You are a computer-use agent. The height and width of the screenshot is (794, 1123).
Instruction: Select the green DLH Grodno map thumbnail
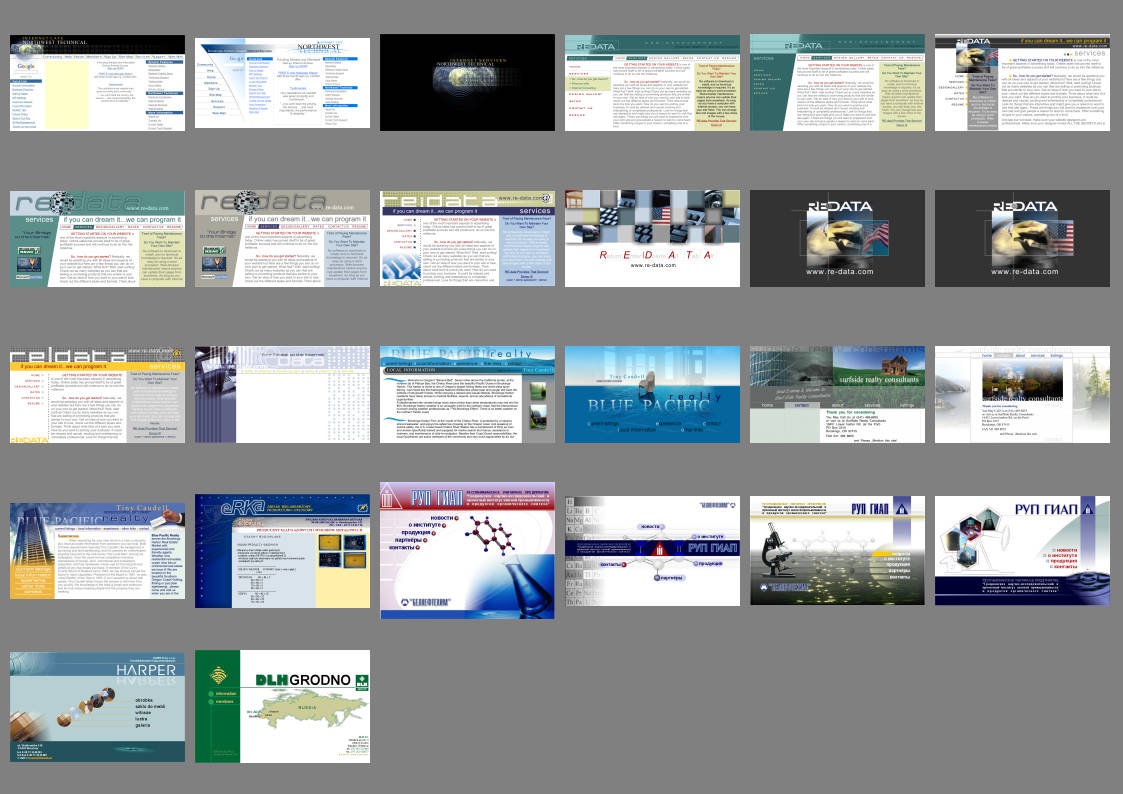click(282, 706)
